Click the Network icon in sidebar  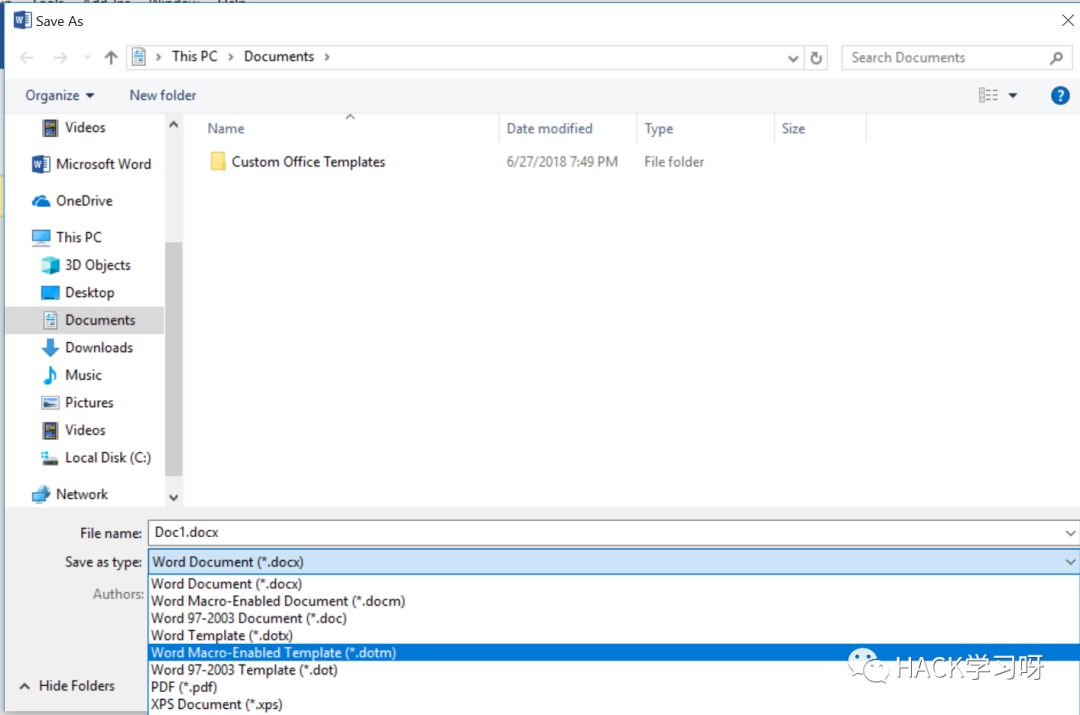tap(41, 495)
